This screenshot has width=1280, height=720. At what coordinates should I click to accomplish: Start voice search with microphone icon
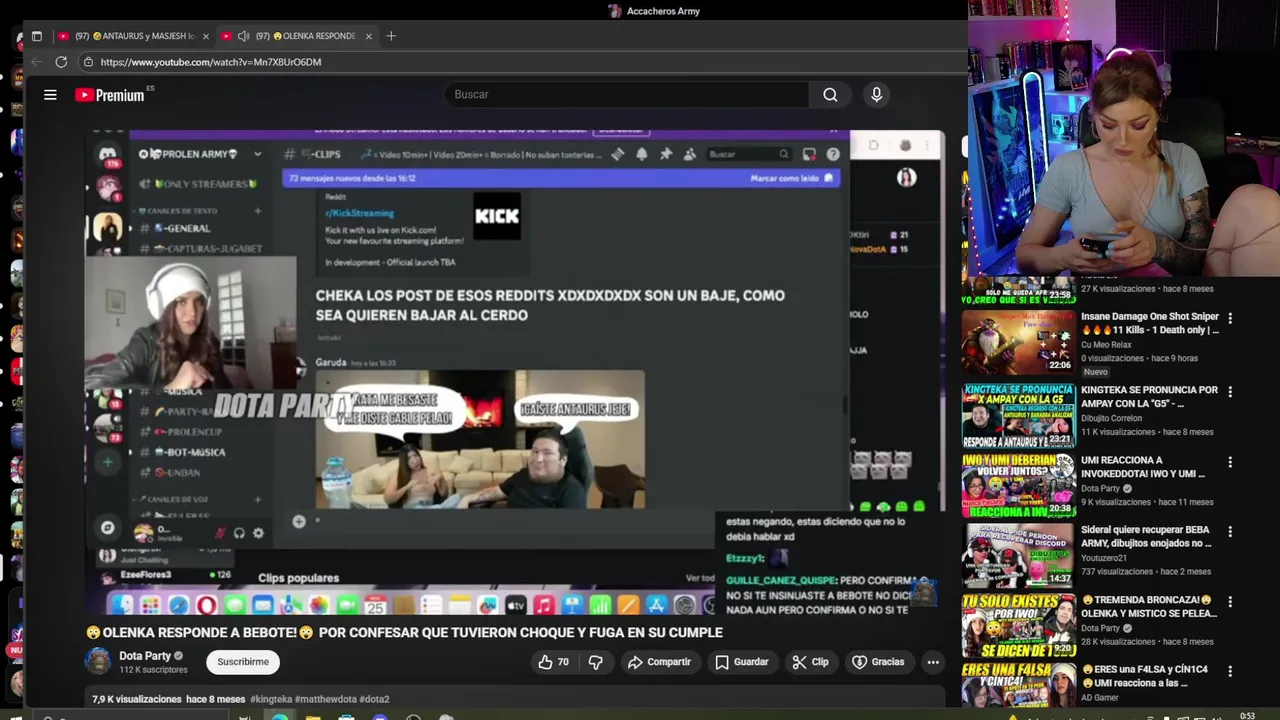coord(876,95)
